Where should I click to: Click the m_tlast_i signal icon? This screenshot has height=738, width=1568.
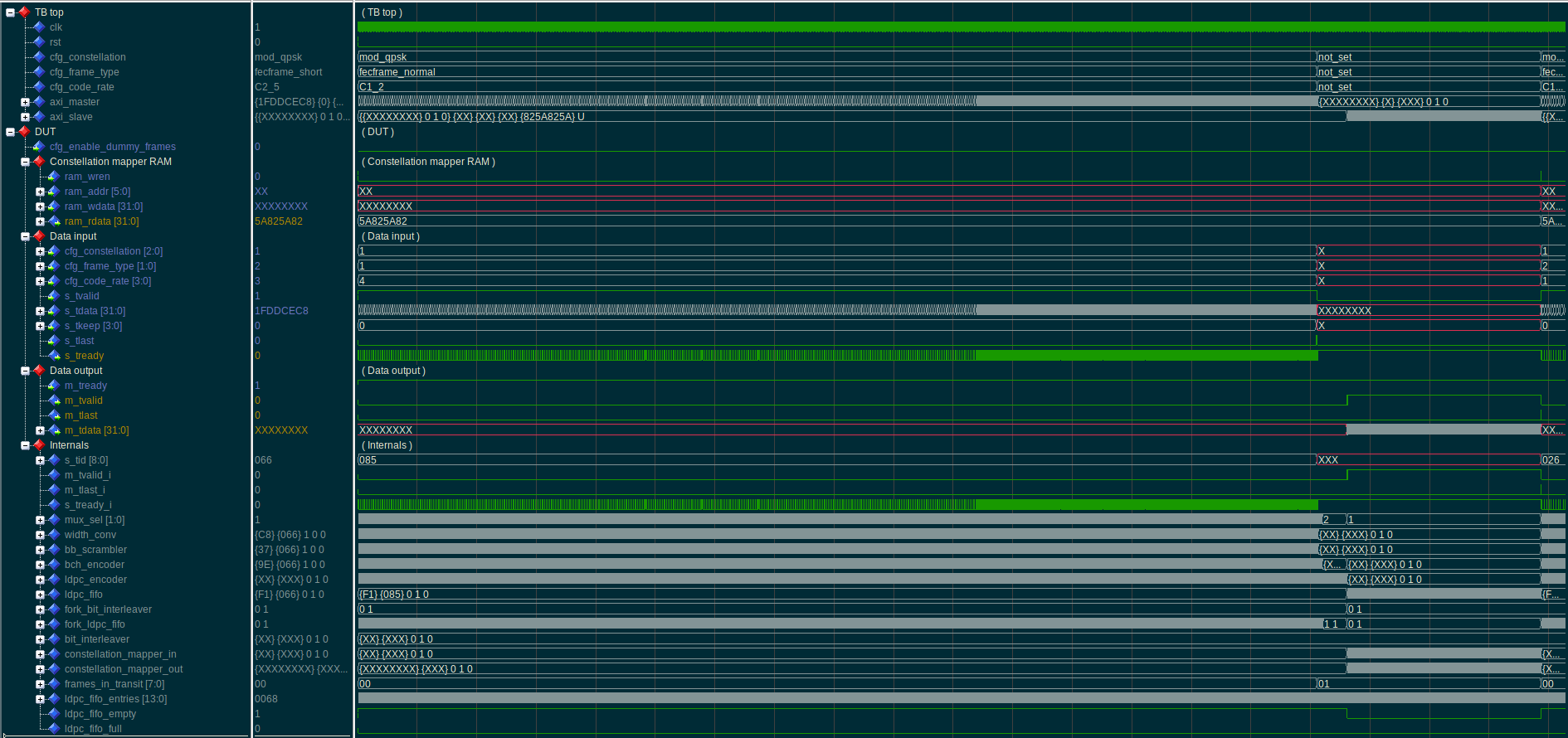tap(54, 490)
